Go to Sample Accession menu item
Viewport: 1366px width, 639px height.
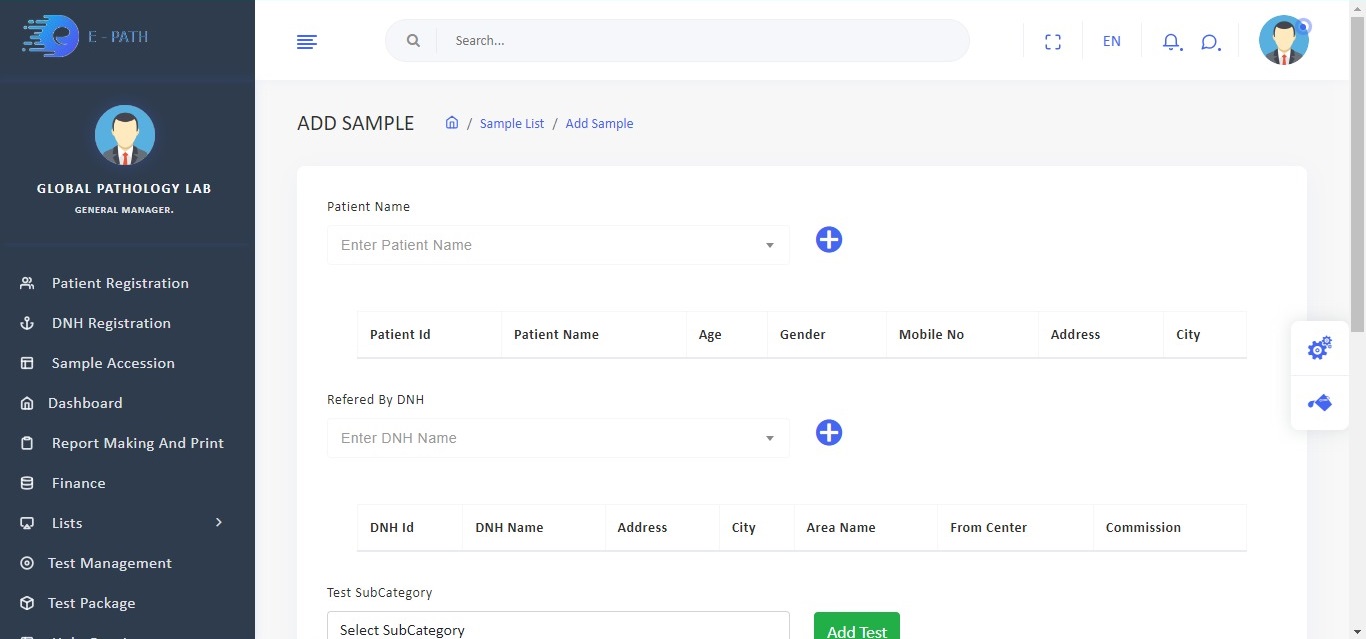point(113,363)
